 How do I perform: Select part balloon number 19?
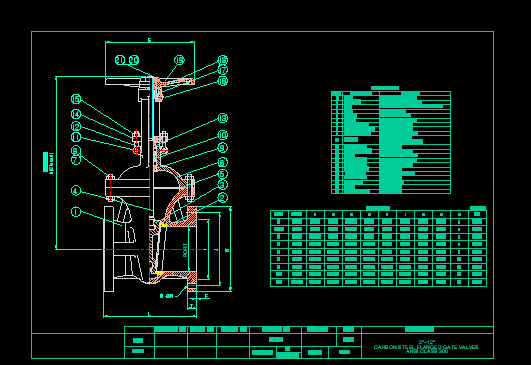pos(179,60)
